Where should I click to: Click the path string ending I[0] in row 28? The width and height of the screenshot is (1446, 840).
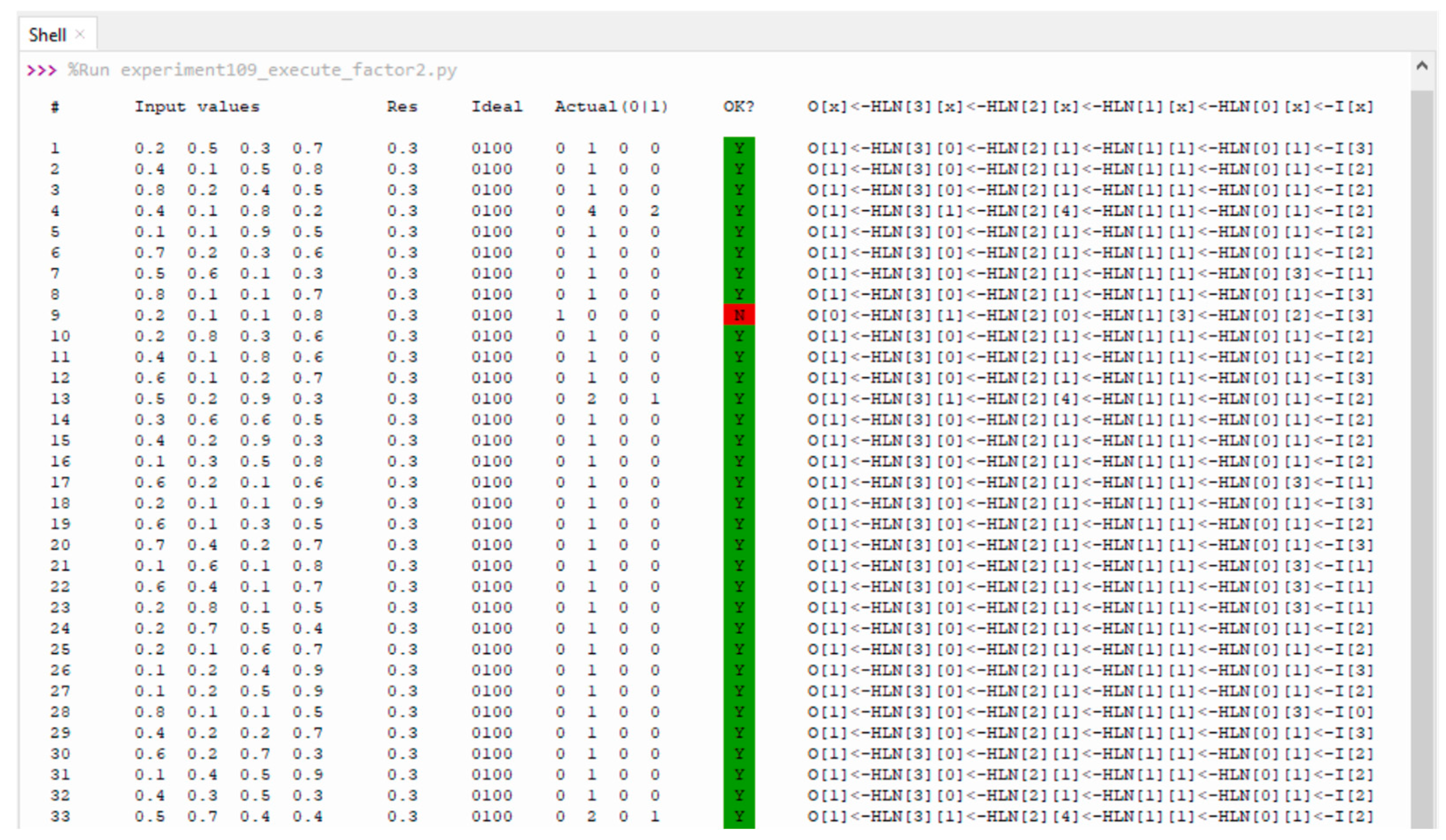[x=1090, y=712]
